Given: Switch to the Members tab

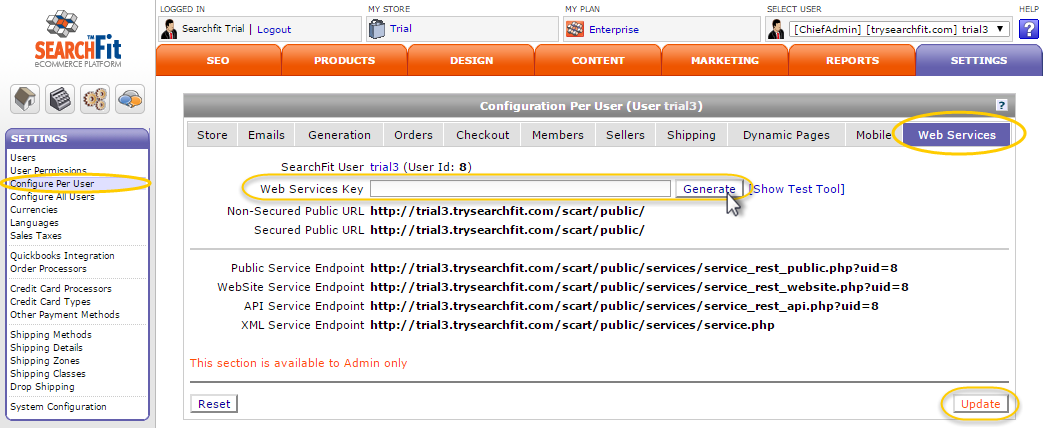Looking at the screenshot, I should (557, 135).
